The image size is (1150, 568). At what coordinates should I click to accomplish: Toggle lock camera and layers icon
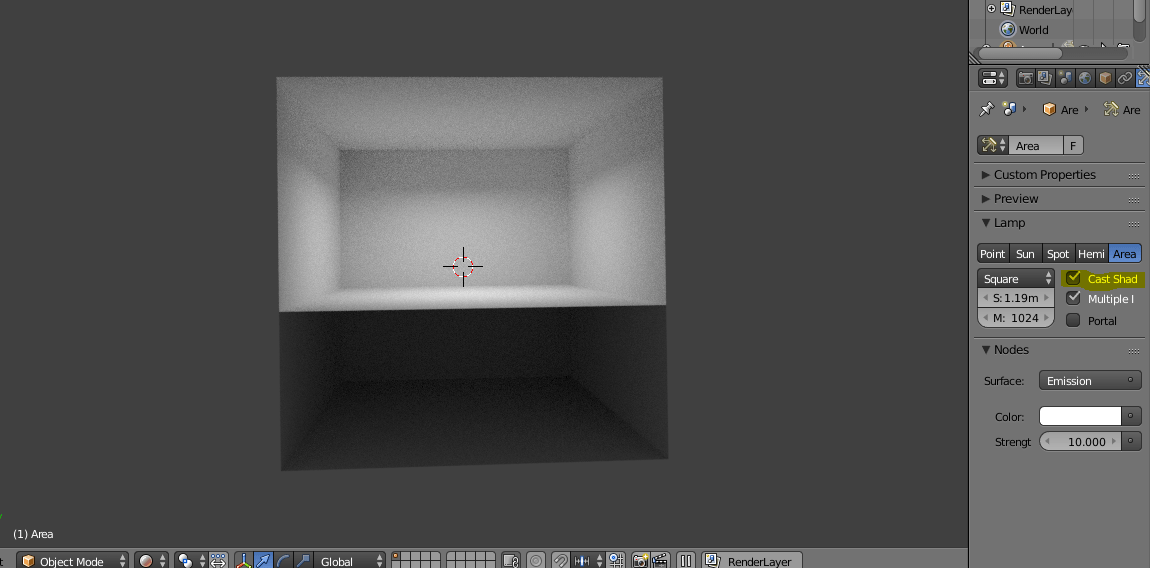coord(511,561)
